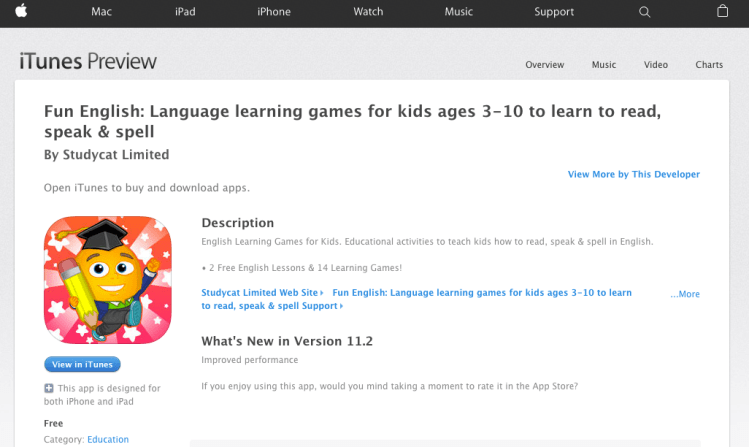The height and width of the screenshot is (447, 749).
Task: Open the search magnifier icon
Action: (645, 12)
